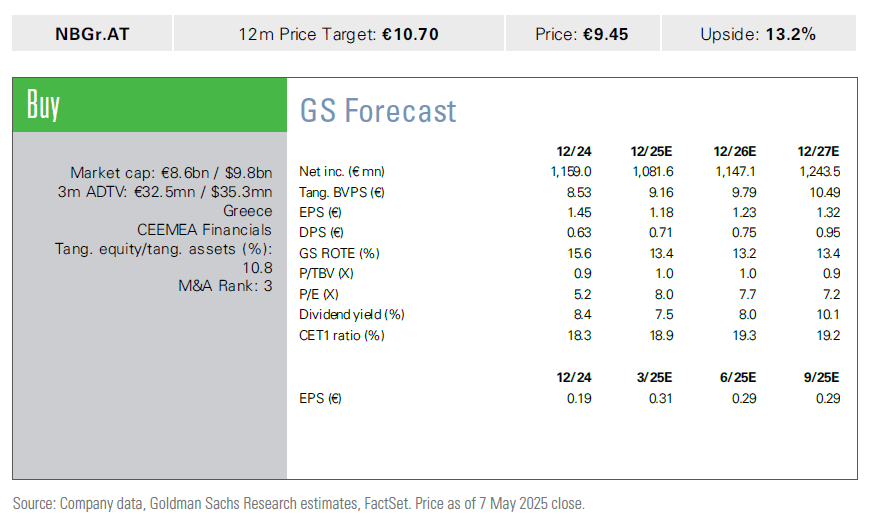Select the 12/27E column header
Viewport: 873px width, 520px height.
(x=818, y=151)
